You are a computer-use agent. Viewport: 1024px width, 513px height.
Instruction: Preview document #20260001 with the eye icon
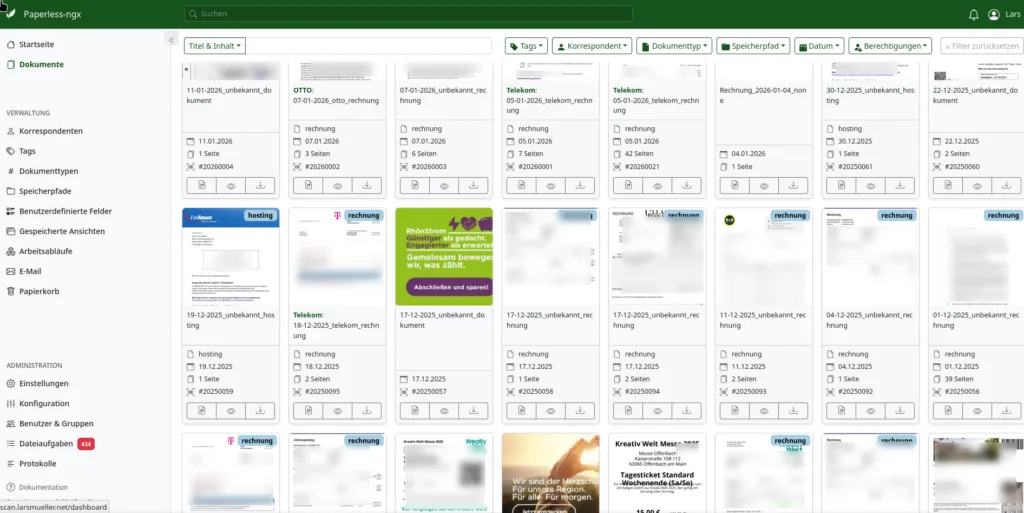click(x=551, y=185)
